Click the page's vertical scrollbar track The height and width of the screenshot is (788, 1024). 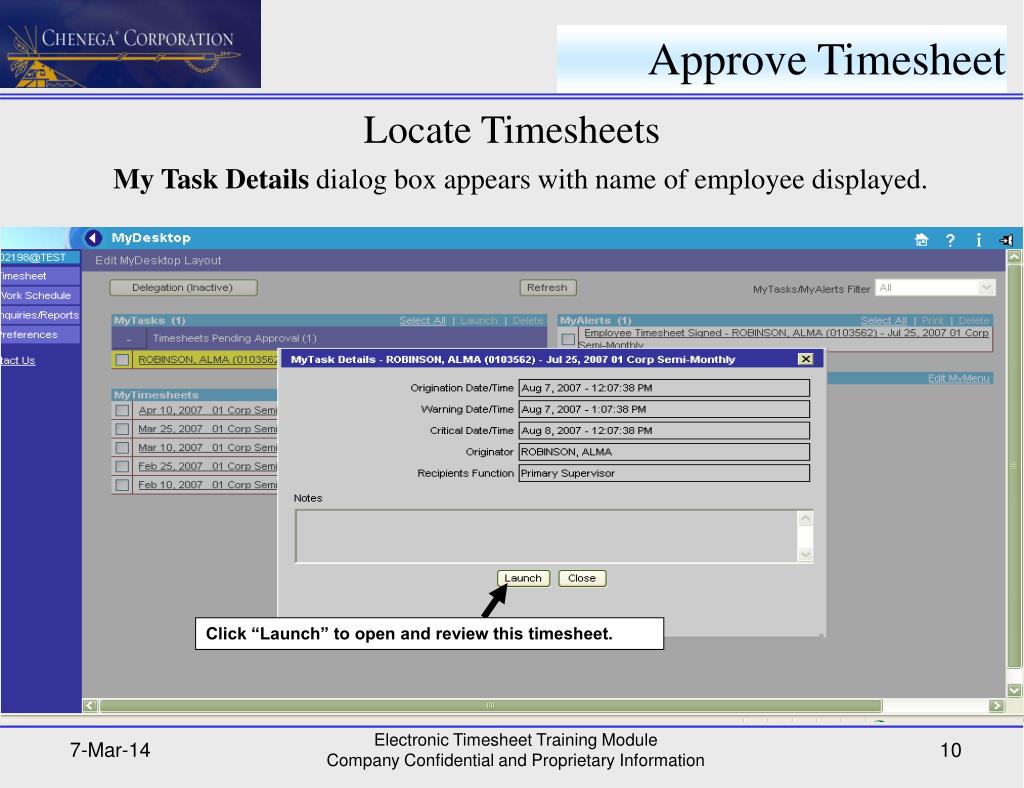pos(1014,465)
